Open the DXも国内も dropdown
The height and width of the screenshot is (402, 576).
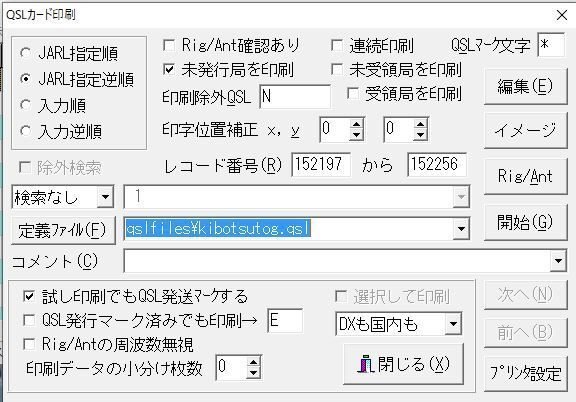[x=453, y=324]
